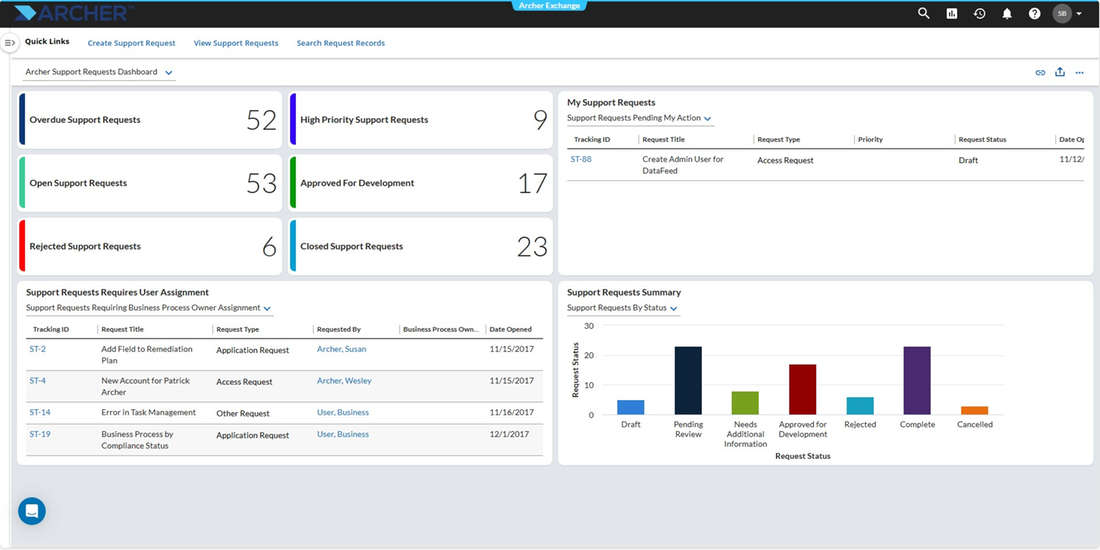
Task: Expand Support Requests Pending My Action dropdown
Action: (x=640, y=119)
